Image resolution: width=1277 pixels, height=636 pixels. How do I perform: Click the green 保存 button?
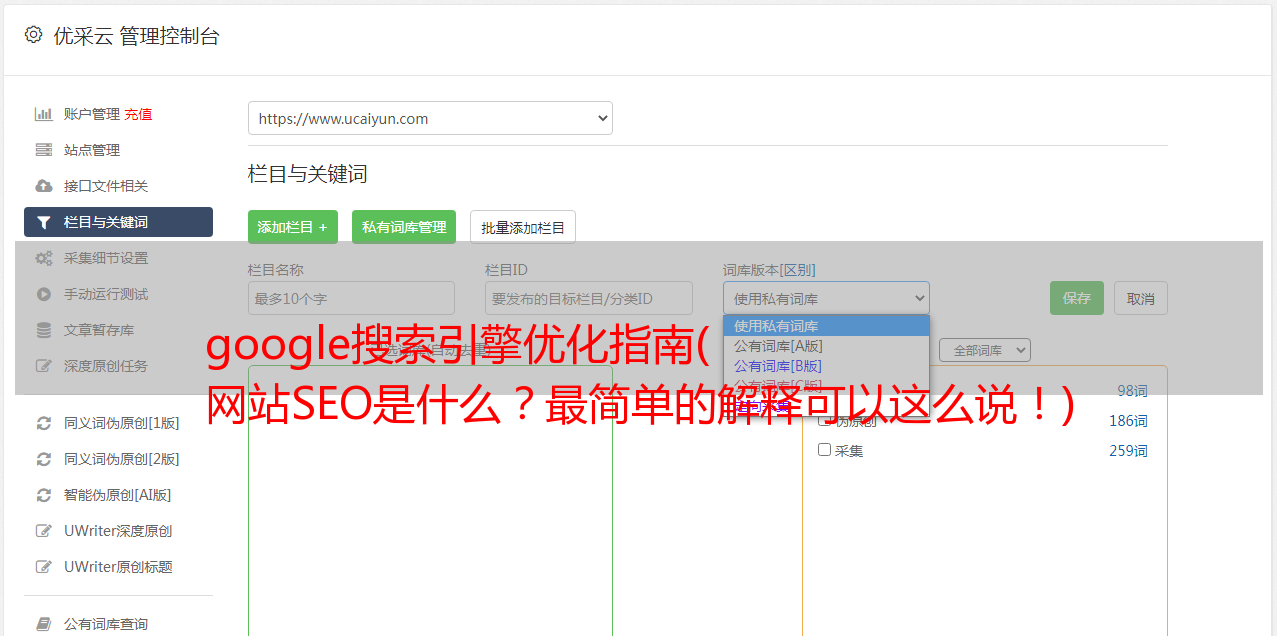[1077, 298]
